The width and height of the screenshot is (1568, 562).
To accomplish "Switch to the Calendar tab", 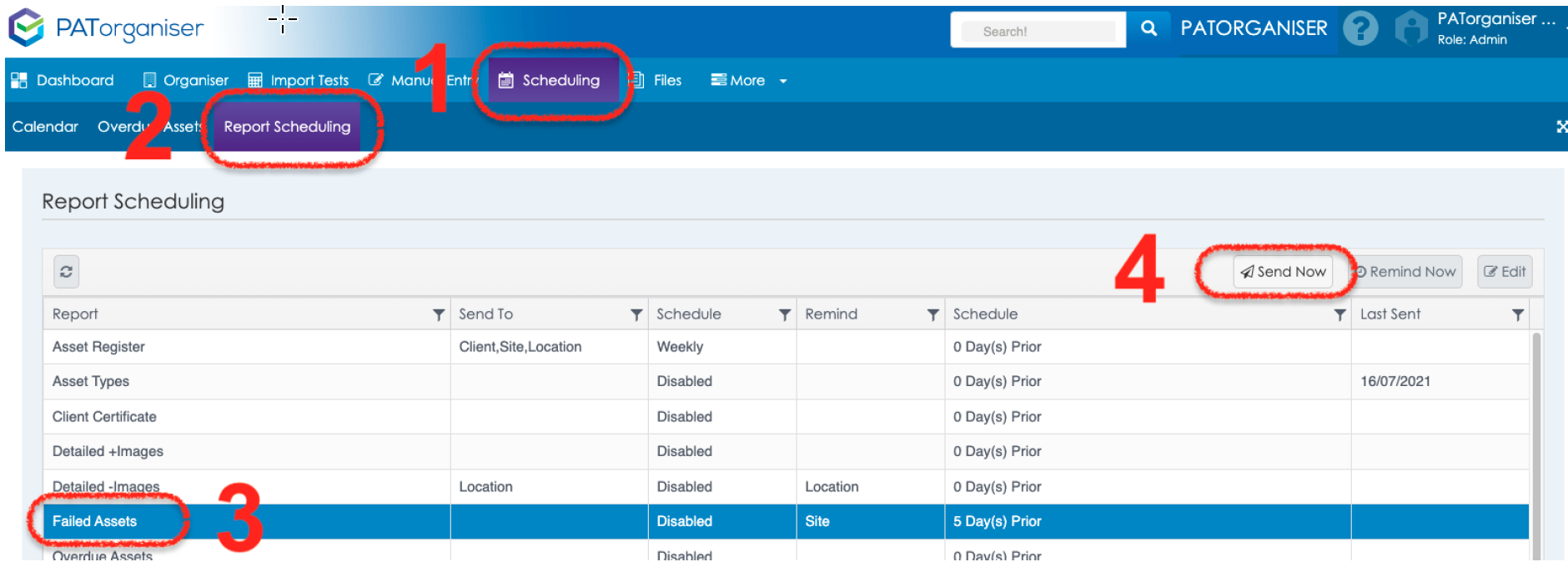I will tap(45, 127).
